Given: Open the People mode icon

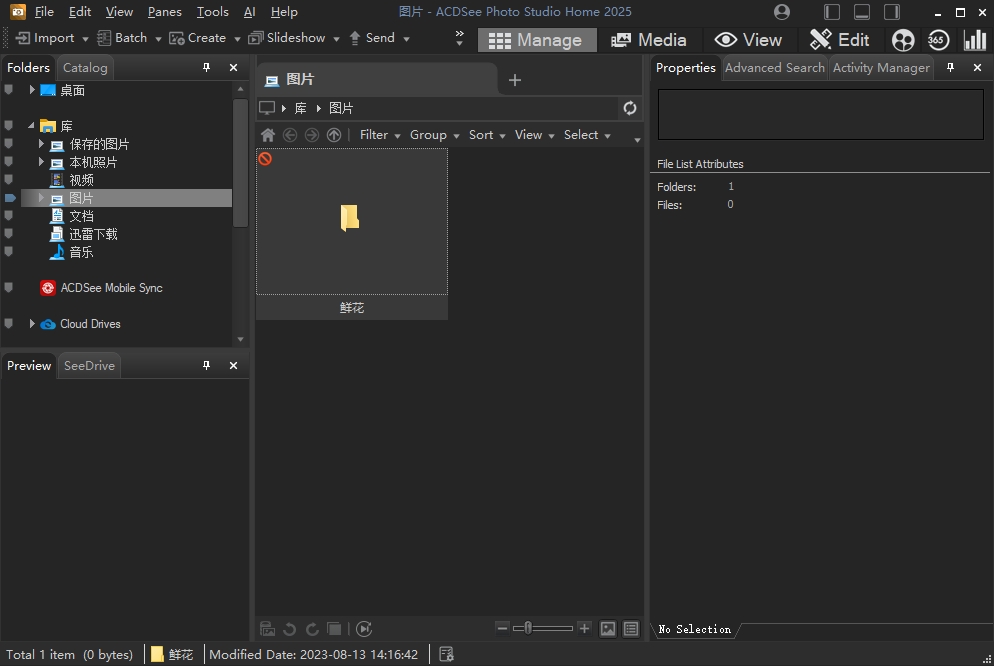Looking at the screenshot, I should coord(903,40).
